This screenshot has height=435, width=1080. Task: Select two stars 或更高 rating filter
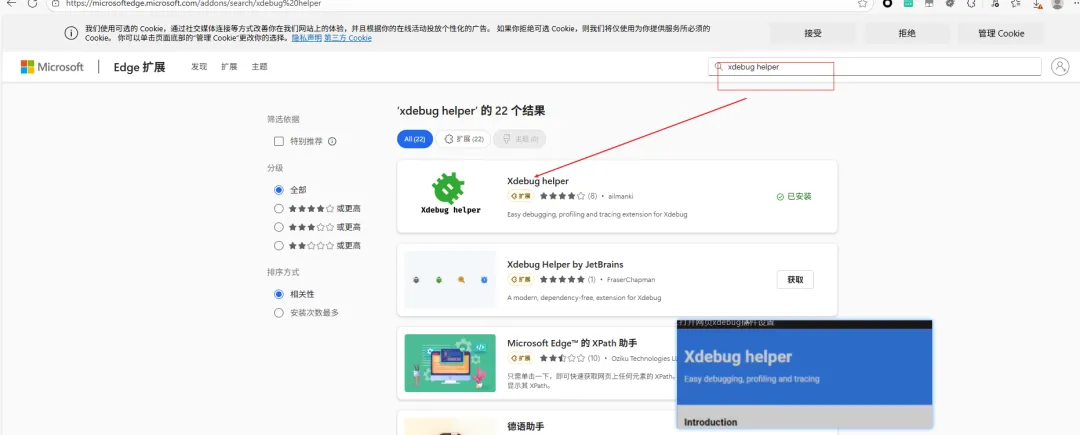(x=279, y=246)
